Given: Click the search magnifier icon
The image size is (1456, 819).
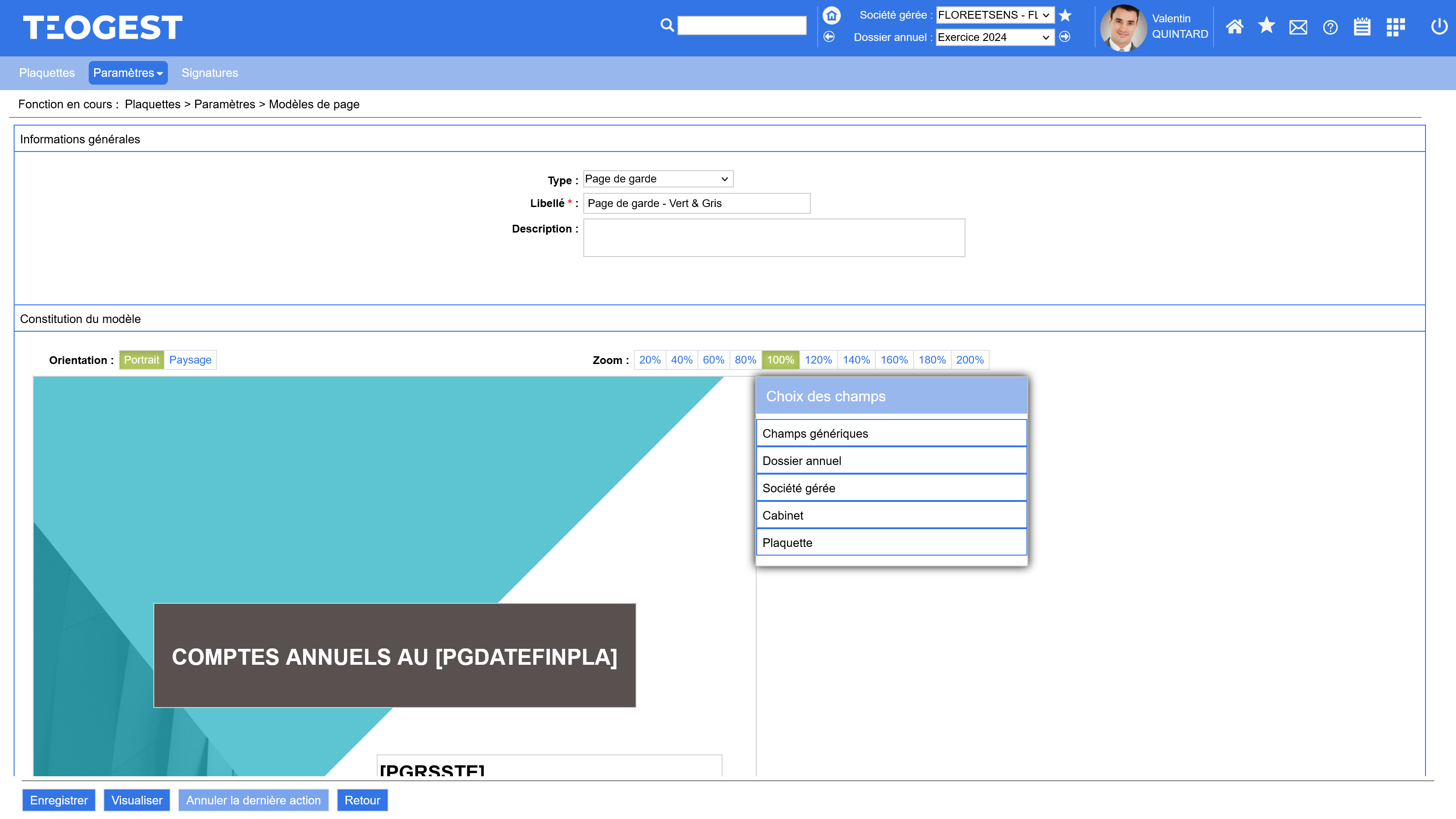Looking at the screenshot, I should click(x=667, y=25).
